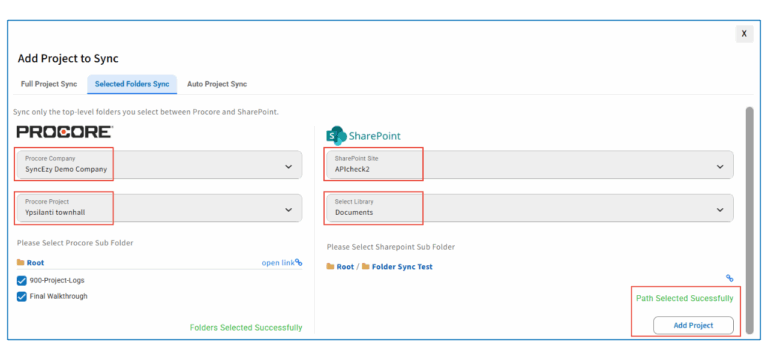Switch to the Auto Project Sync tab

click(217, 84)
